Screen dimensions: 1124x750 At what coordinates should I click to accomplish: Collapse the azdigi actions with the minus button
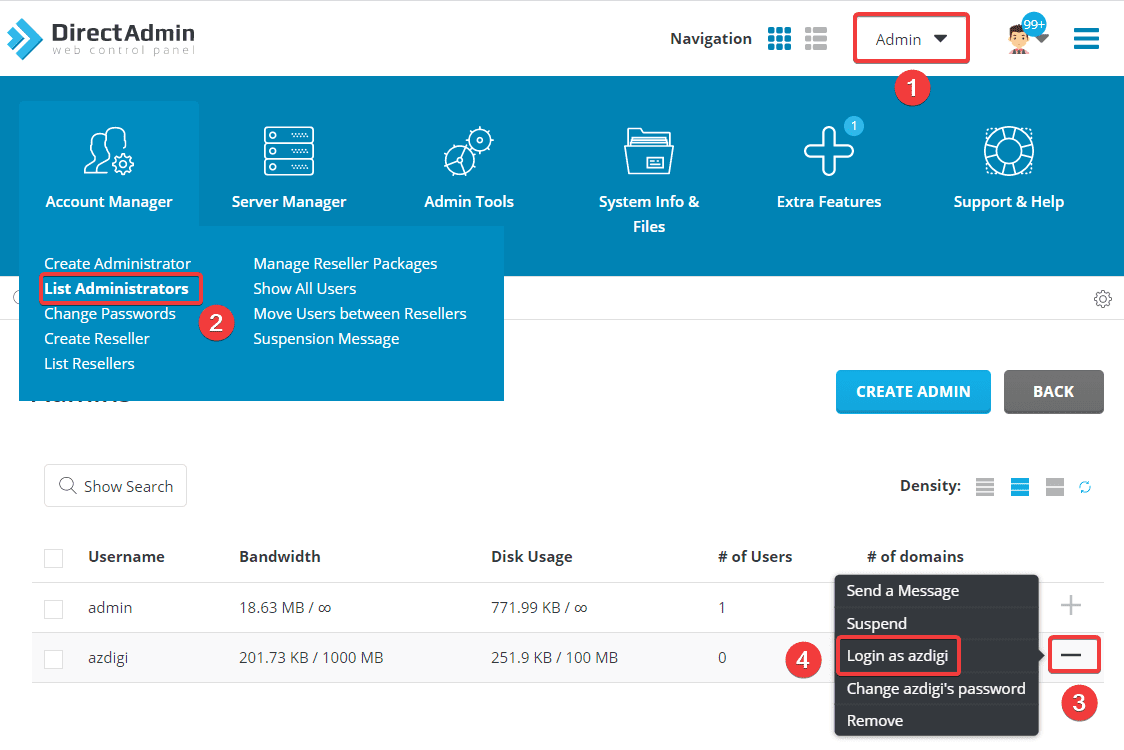(1074, 655)
